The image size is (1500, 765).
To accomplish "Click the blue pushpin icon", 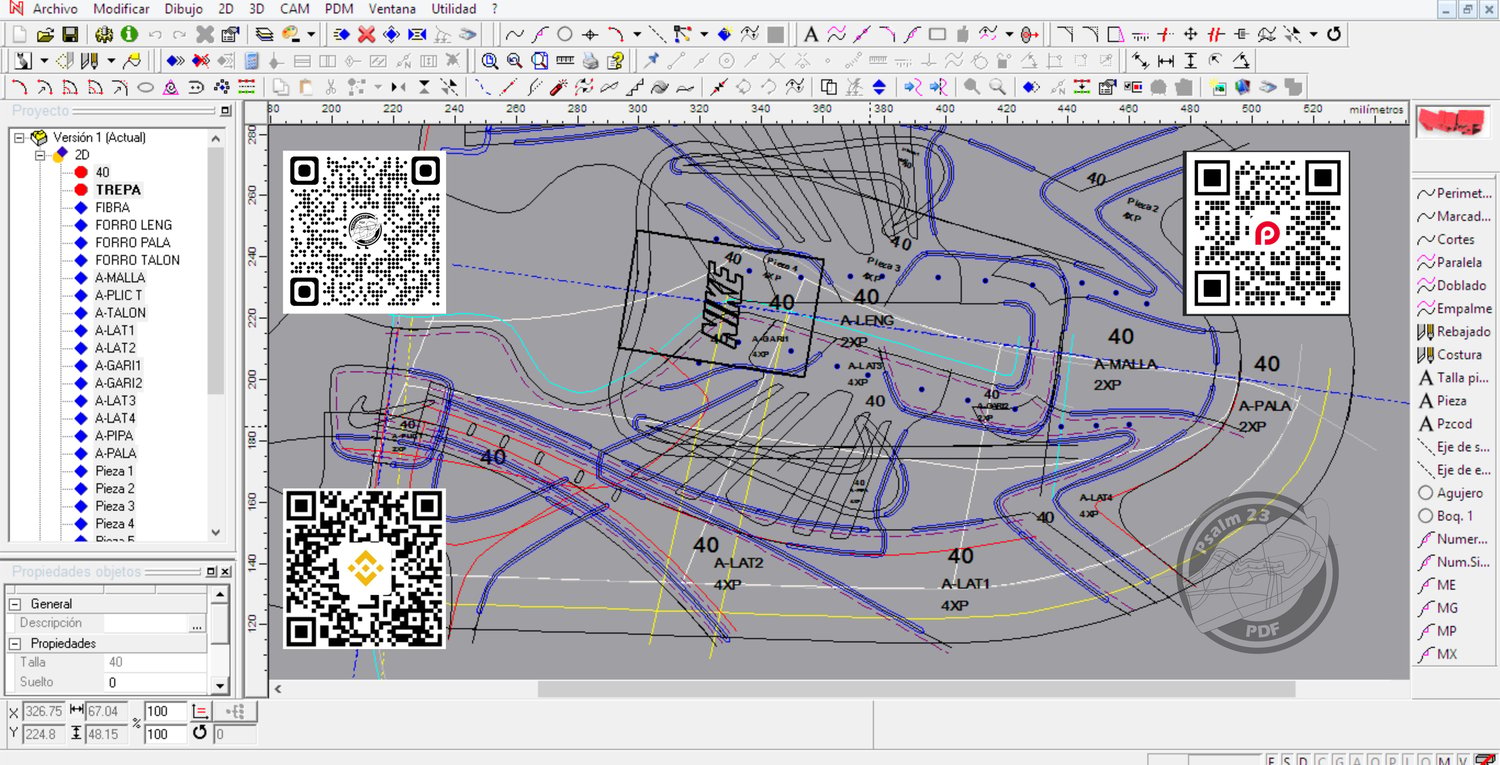I will (652, 60).
